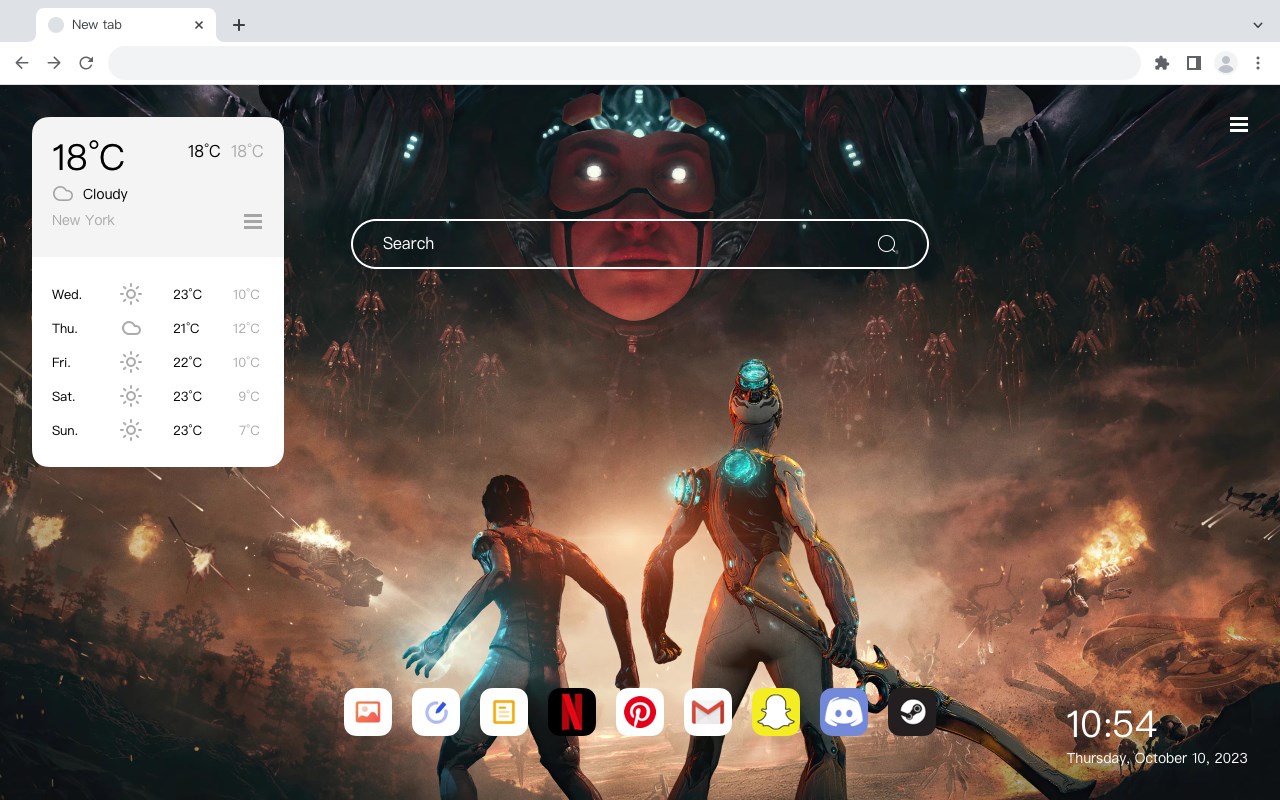This screenshot has width=1280, height=800.
Task: Reload the page
Action: point(86,63)
